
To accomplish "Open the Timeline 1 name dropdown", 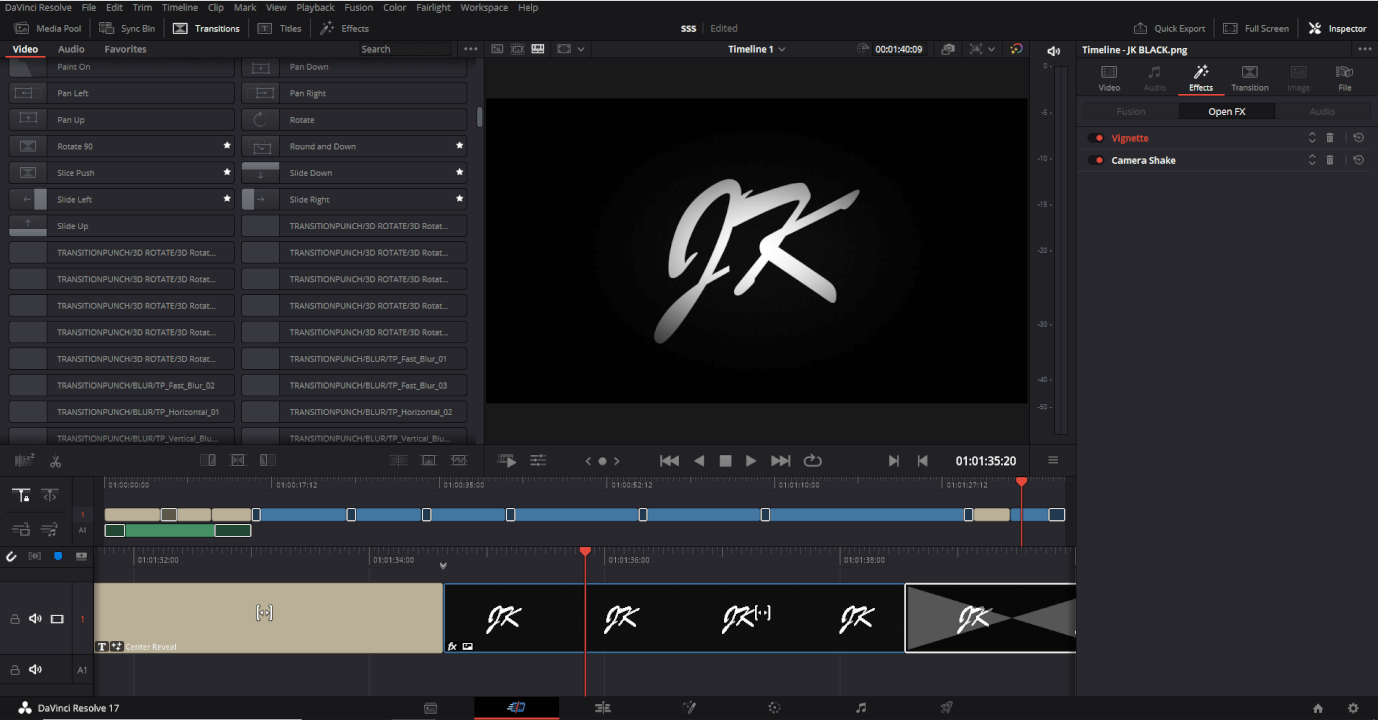I will 756,49.
